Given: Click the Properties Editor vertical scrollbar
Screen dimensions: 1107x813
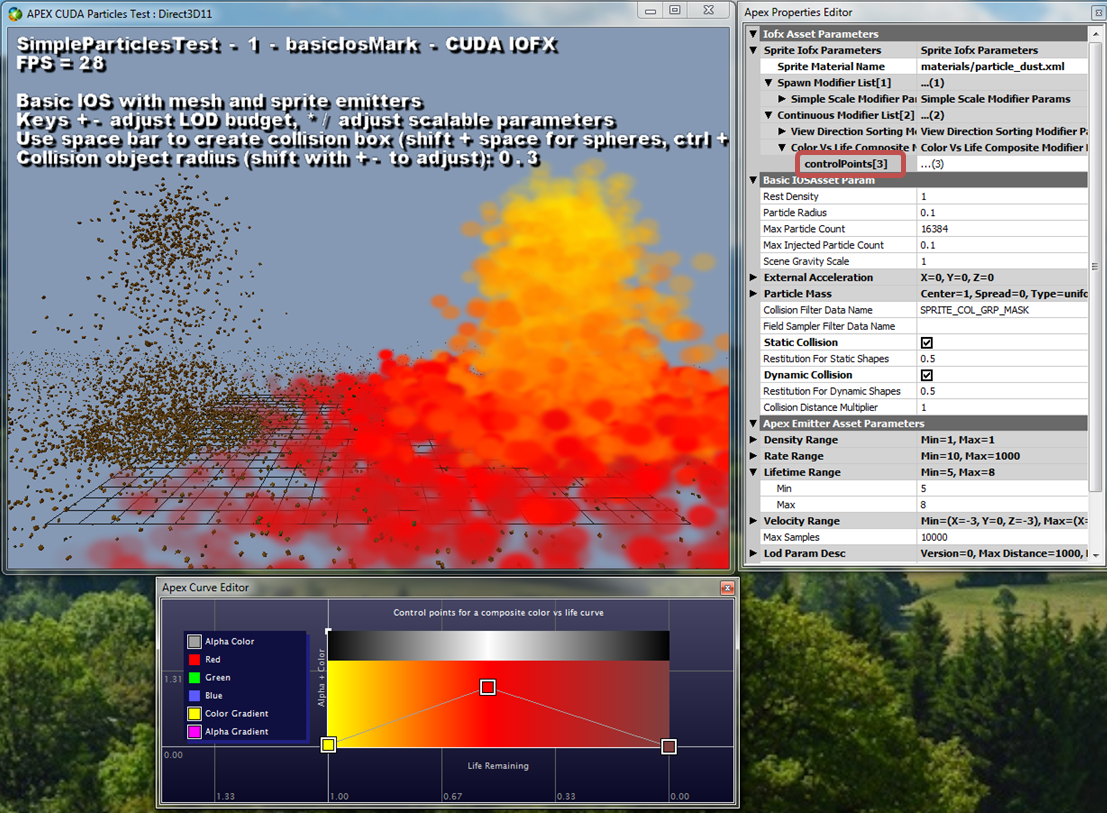Looking at the screenshot, I should click(1095, 266).
